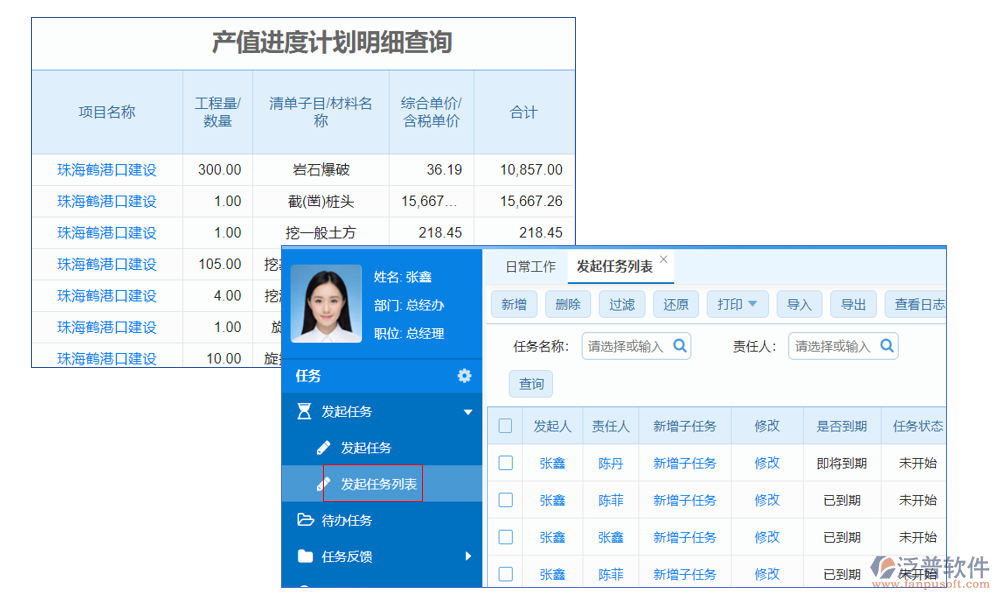Screen dimensions: 1000x600
Task: Check the row with 责任人 陈丹
Action: pos(506,463)
